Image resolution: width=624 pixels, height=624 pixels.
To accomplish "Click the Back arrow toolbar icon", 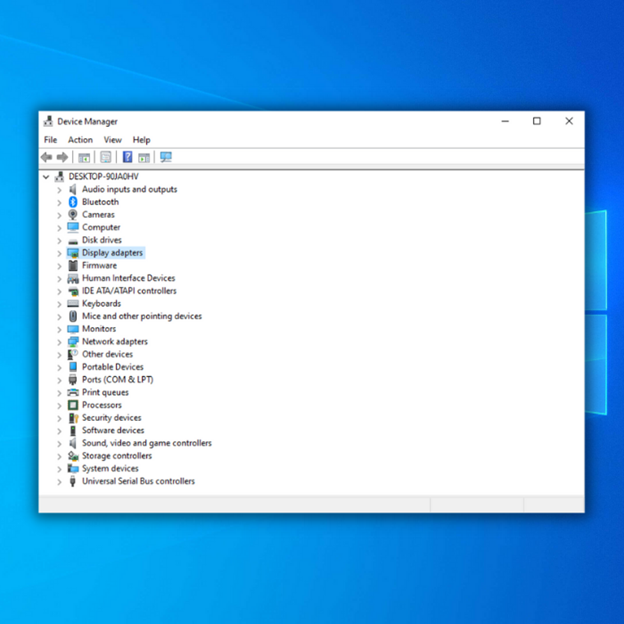I will (x=47, y=157).
